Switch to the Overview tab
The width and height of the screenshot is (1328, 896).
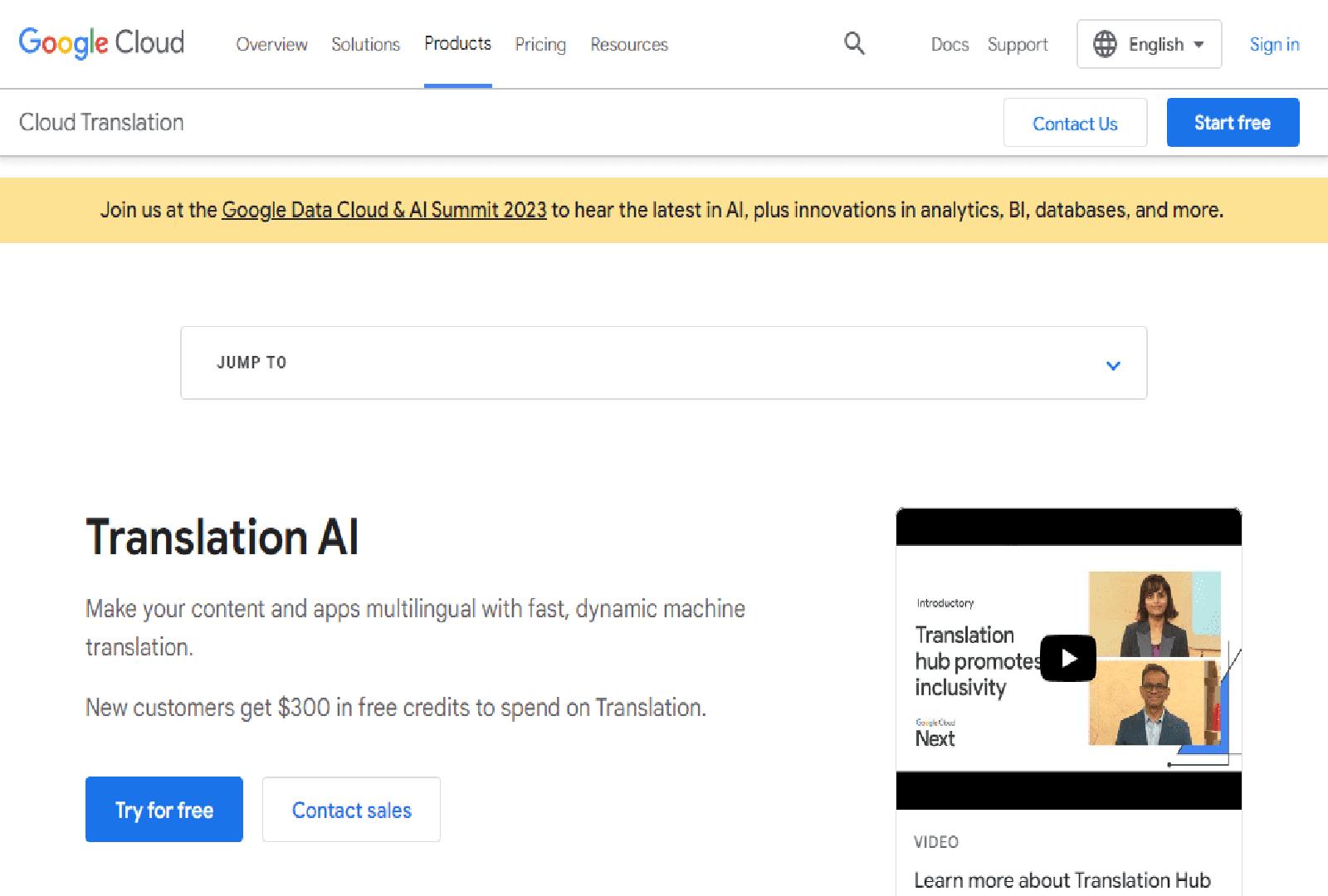271,45
